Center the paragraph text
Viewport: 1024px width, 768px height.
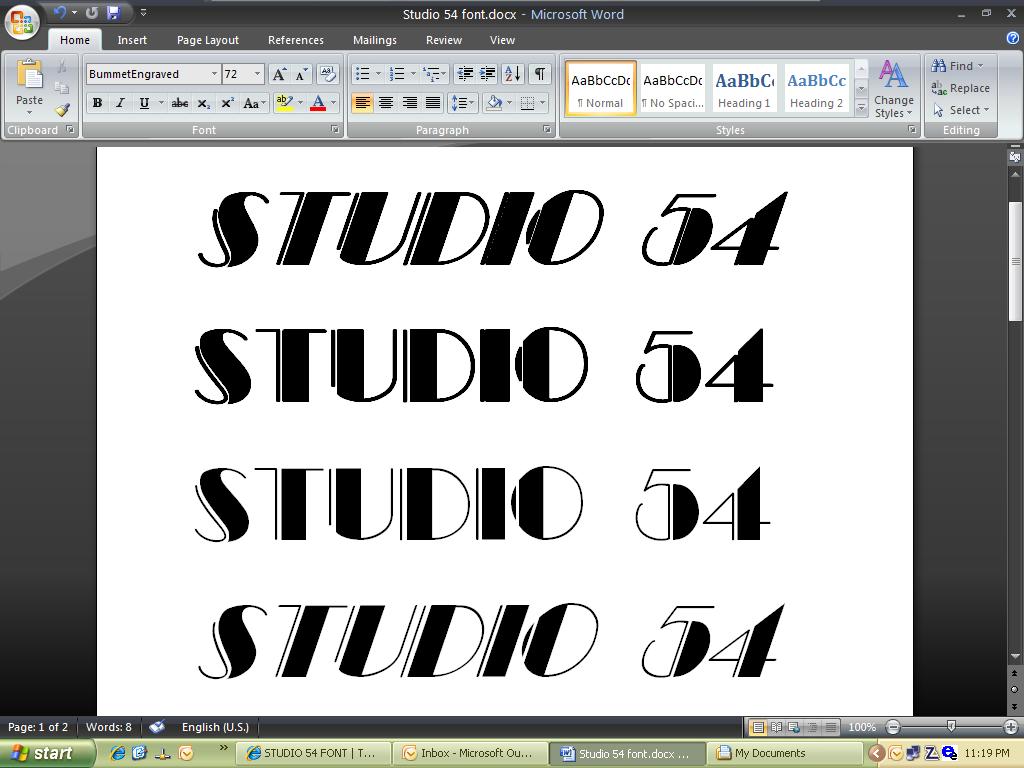386,103
